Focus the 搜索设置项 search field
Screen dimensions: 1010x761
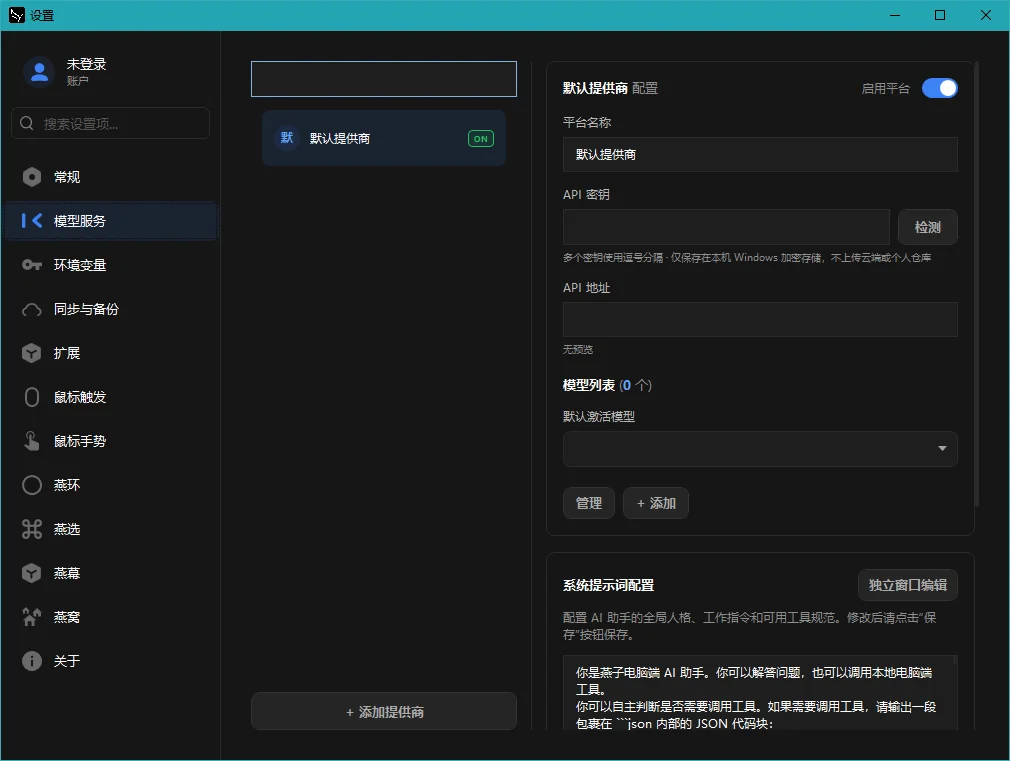111,123
